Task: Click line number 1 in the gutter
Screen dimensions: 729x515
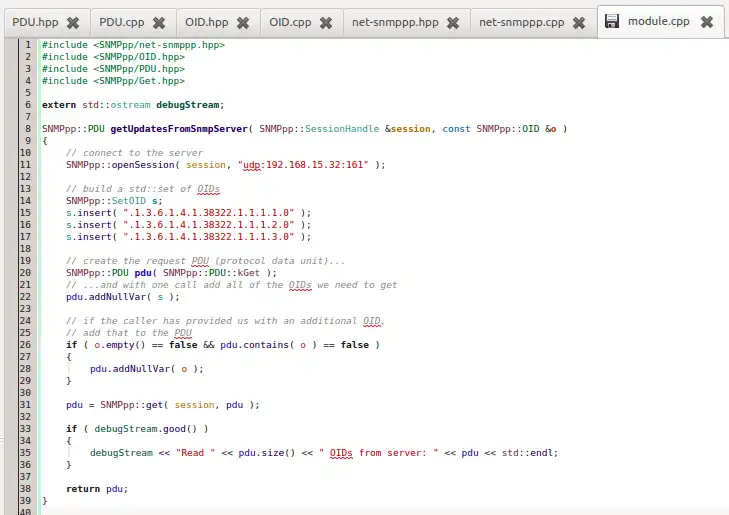Action: tap(28, 45)
